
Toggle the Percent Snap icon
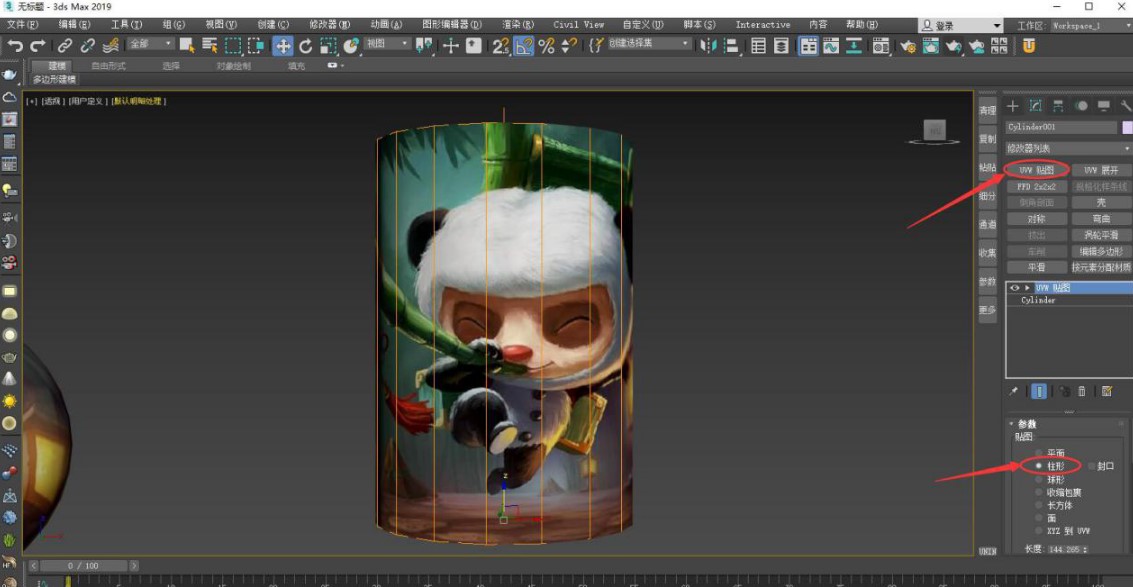(546, 46)
